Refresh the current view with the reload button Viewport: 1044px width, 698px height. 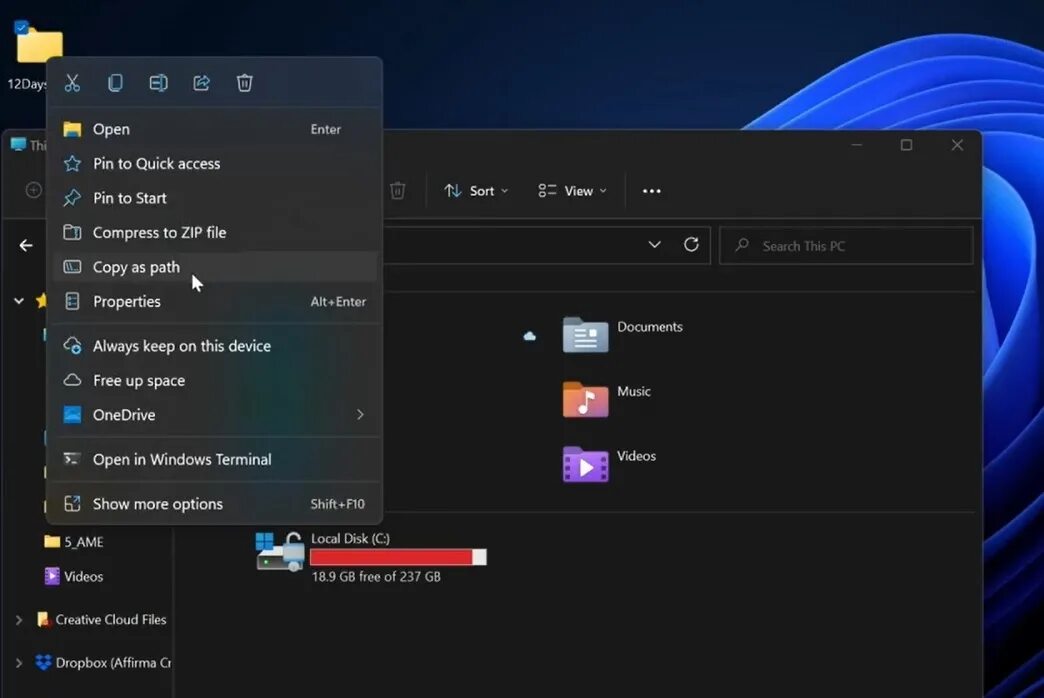click(691, 244)
